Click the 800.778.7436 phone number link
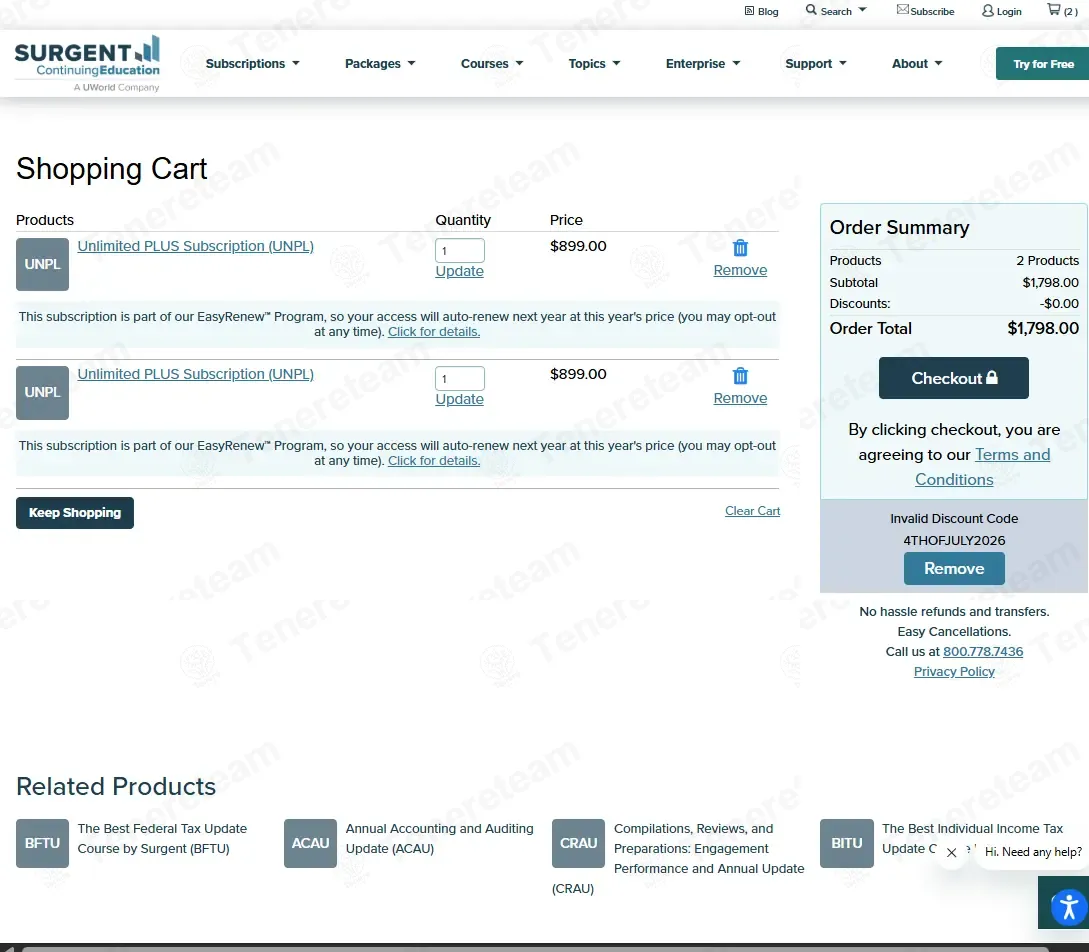This screenshot has height=952, width=1089. pyautogui.click(x=983, y=651)
